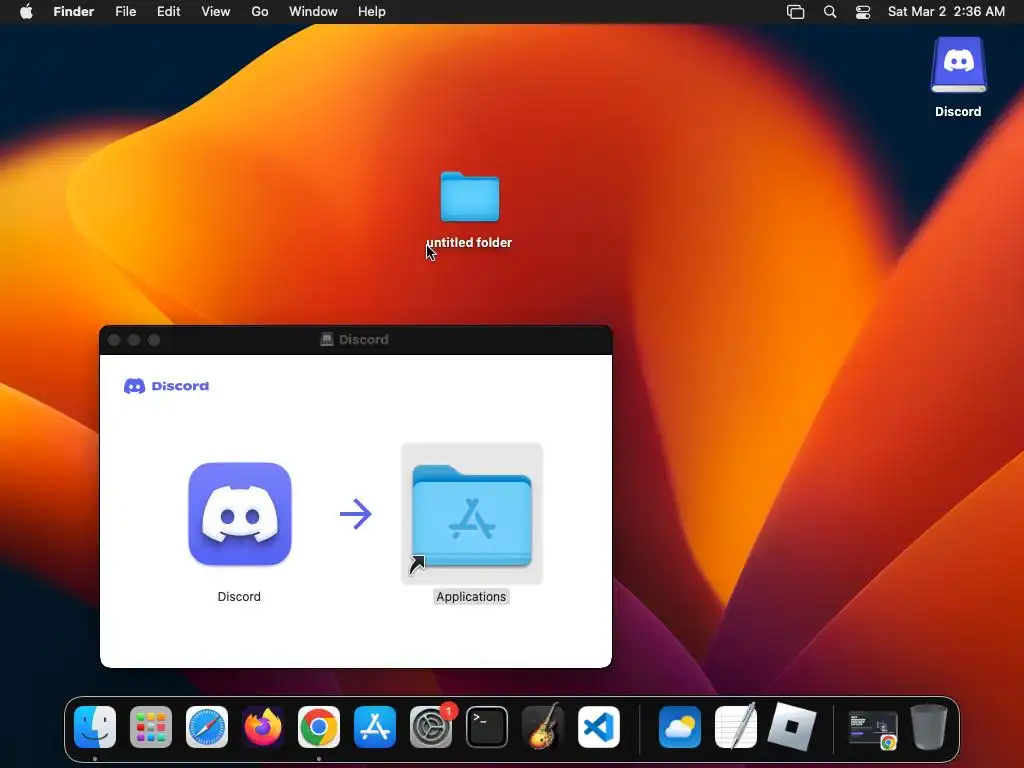1024x768 pixels.
Task: Select the Applications folder shortcut in installer
Action: (472, 514)
